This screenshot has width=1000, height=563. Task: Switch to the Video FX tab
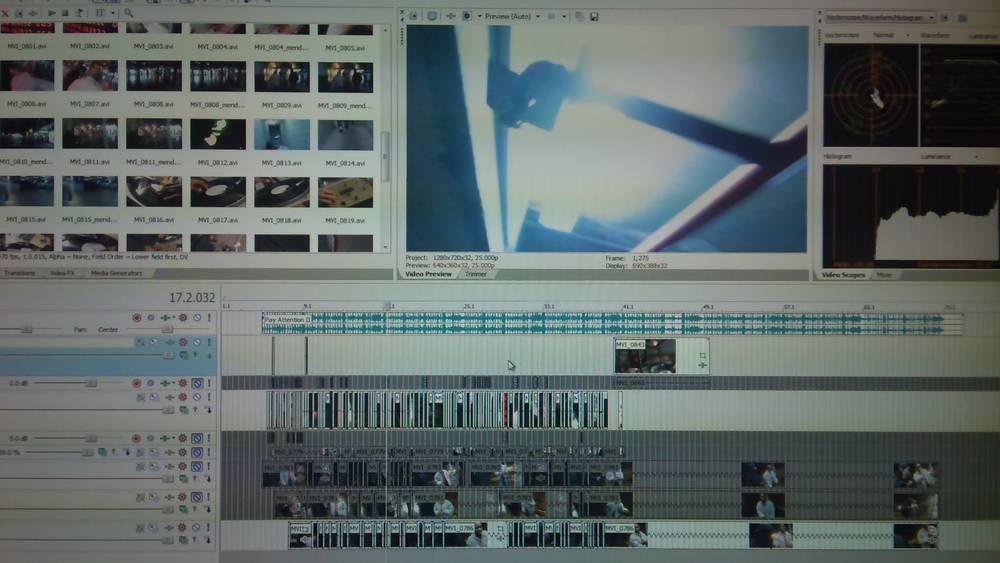(62, 273)
